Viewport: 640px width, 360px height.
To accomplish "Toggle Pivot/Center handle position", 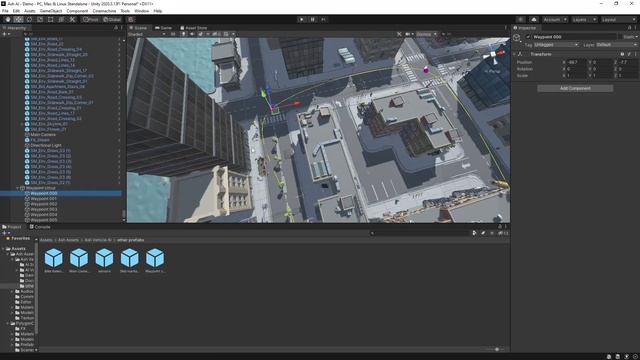I will pyautogui.click(x=91, y=19).
